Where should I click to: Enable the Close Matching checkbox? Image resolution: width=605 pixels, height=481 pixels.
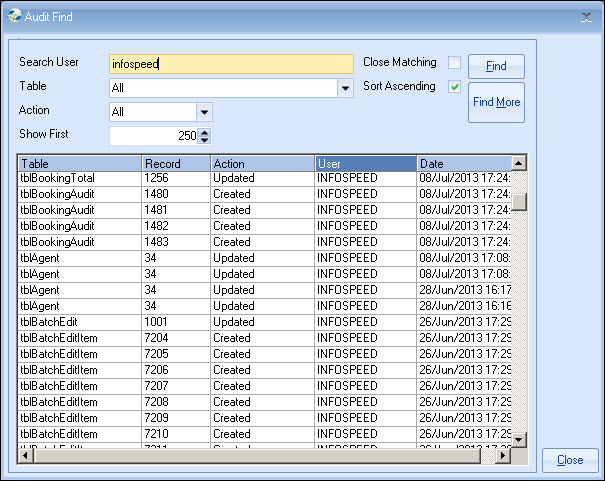(455, 63)
